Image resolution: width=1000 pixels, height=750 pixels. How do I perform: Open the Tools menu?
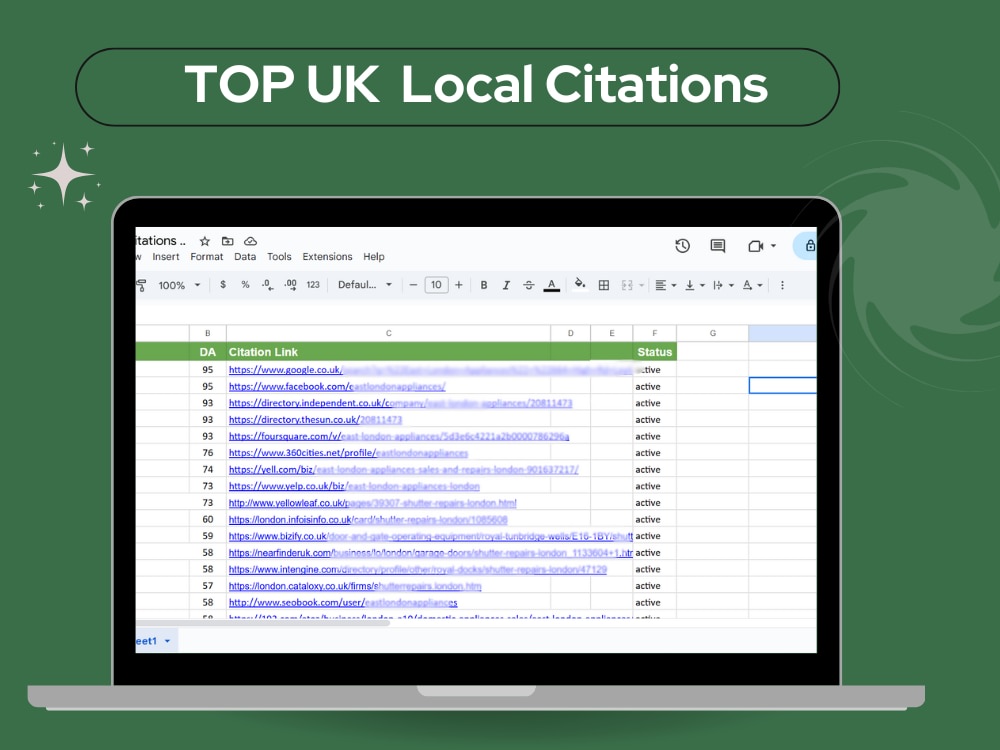coord(279,256)
